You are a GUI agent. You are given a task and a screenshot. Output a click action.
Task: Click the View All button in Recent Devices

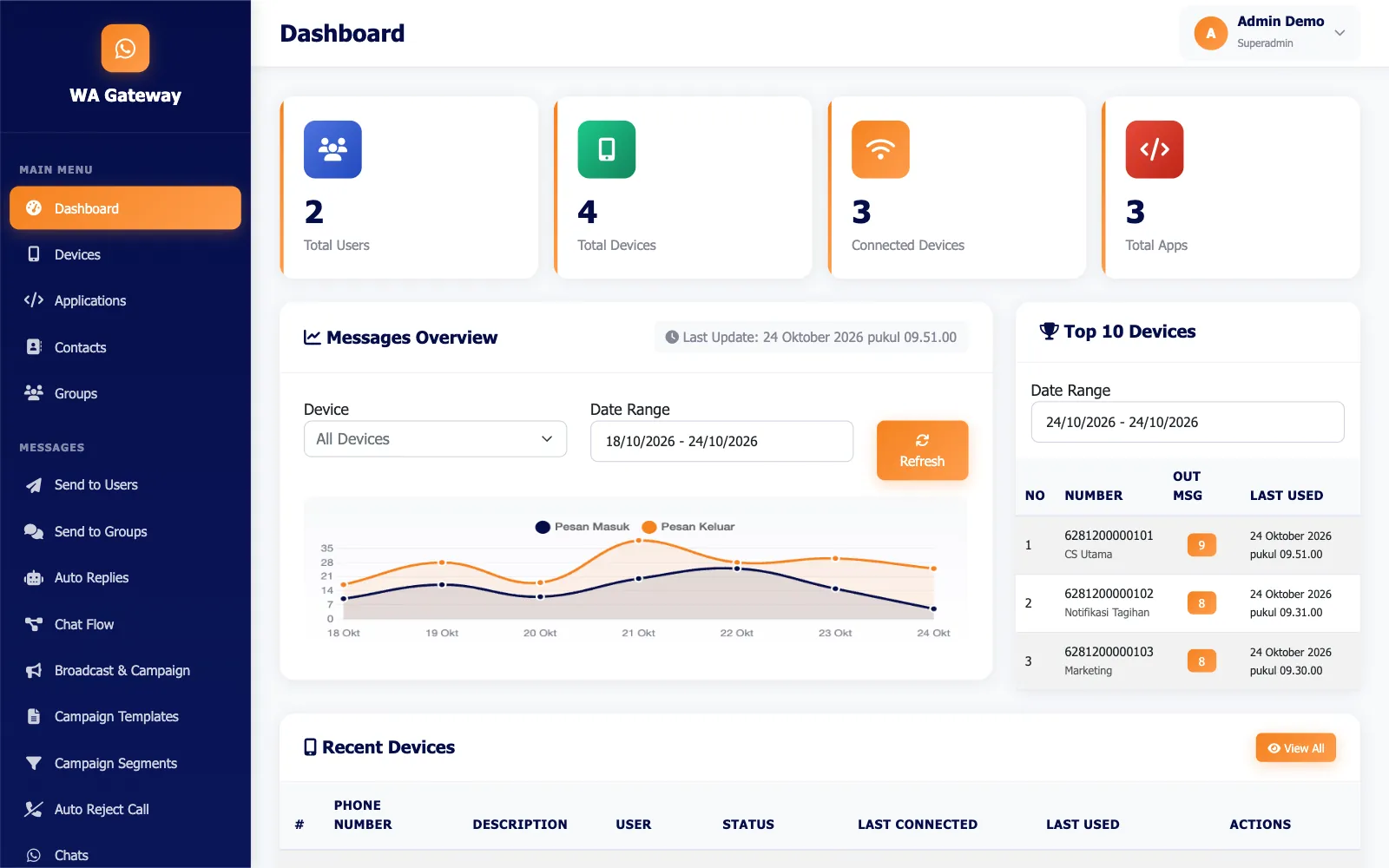[x=1295, y=748]
